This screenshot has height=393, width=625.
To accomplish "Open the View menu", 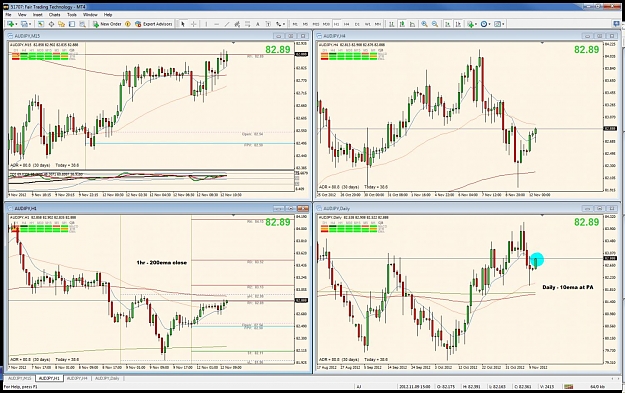I will coord(22,15).
